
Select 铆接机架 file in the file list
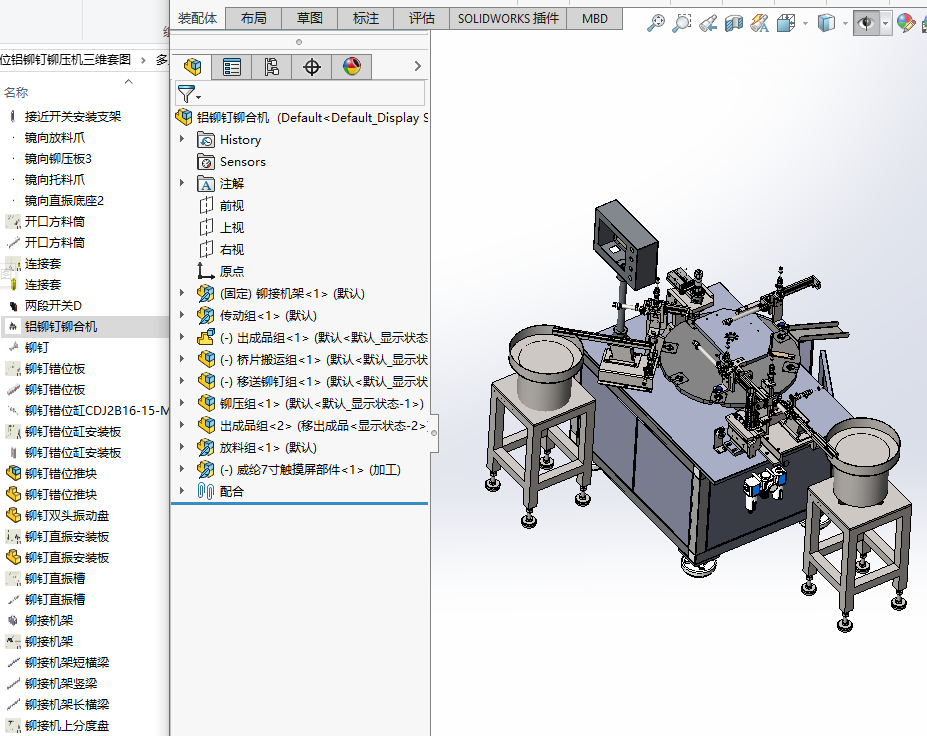pos(49,620)
